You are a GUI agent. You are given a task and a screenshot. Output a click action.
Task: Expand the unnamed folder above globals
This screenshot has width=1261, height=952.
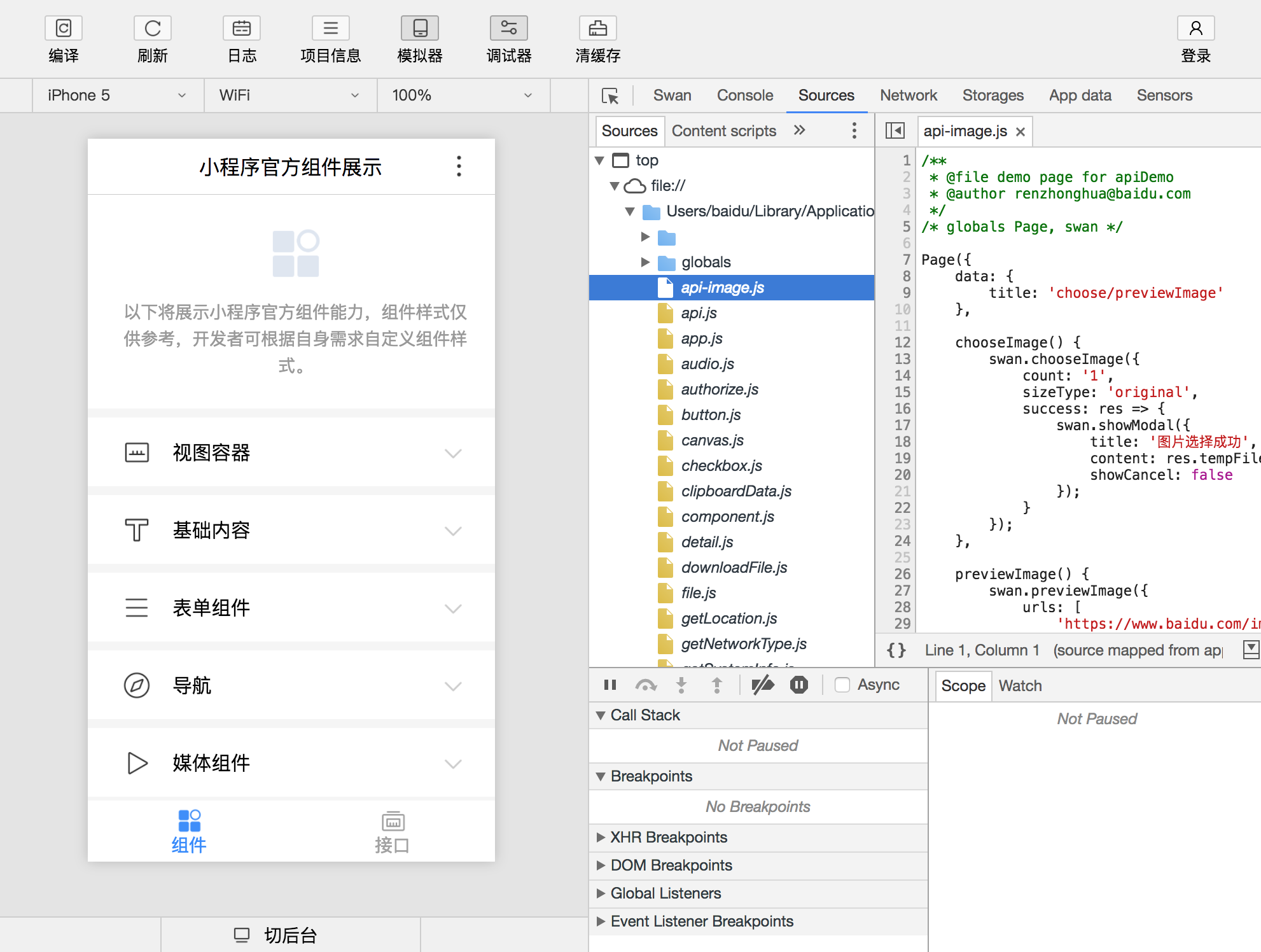click(645, 237)
